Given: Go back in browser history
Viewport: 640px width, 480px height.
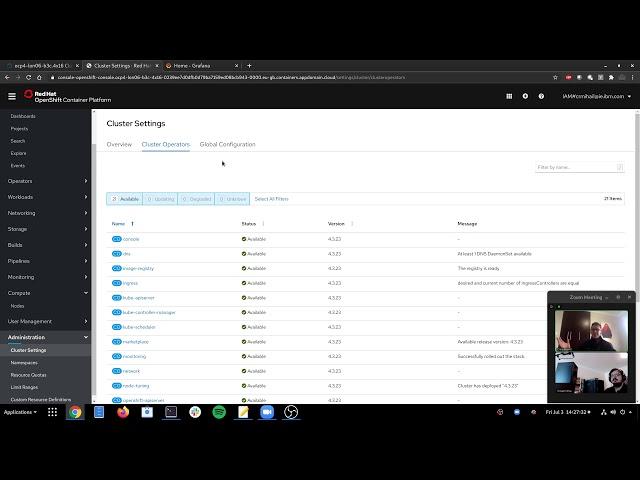Looking at the screenshot, I should (x=7, y=77).
